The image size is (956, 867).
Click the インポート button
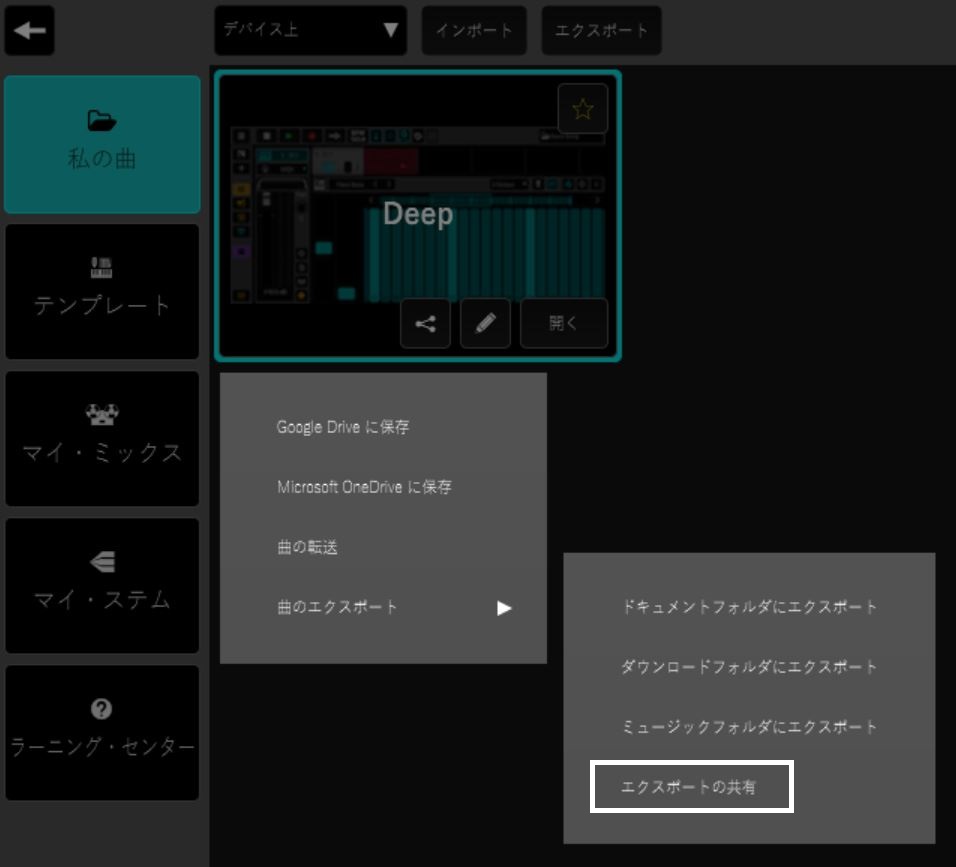(474, 30)
